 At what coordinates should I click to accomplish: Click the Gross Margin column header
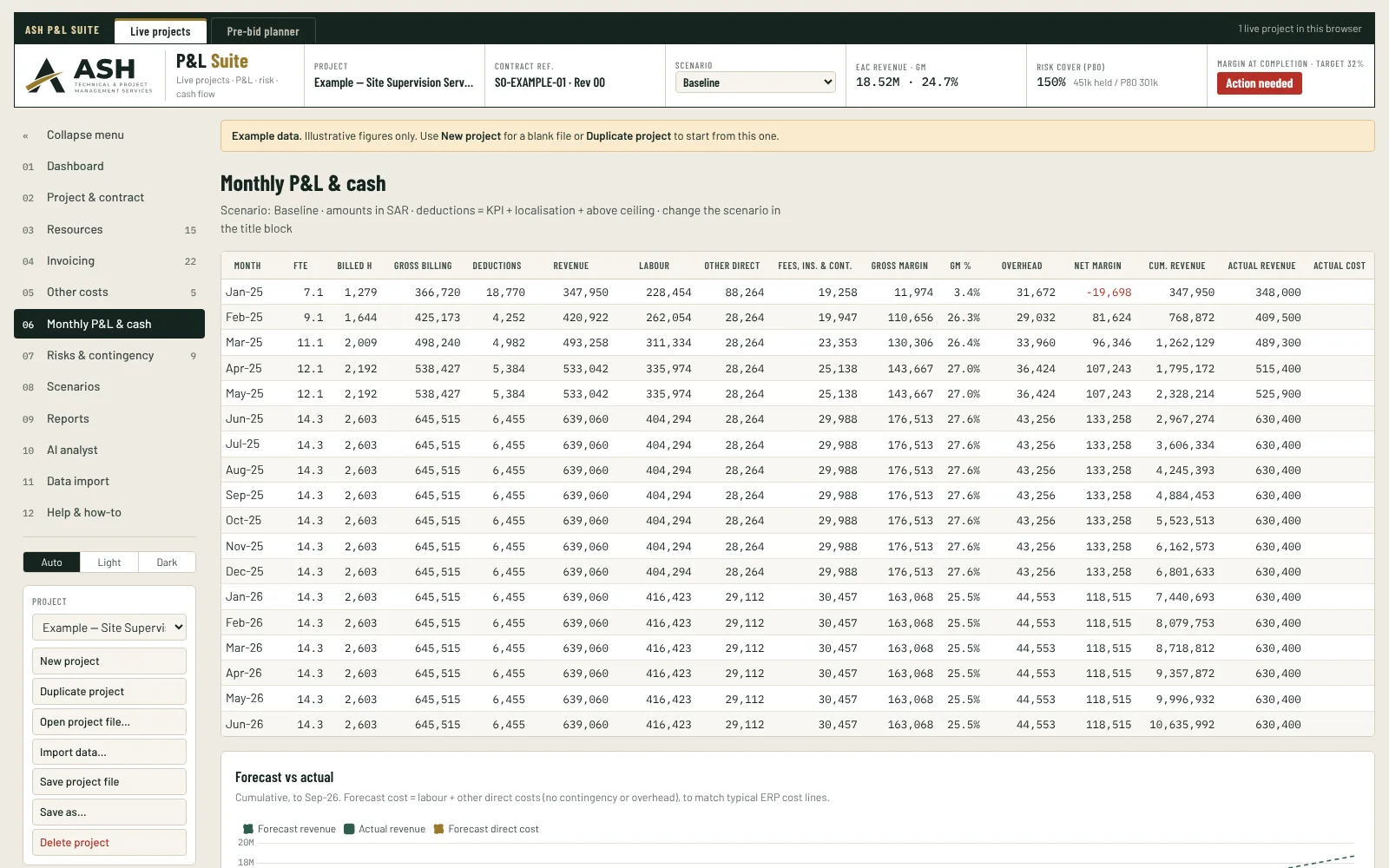[x=899, y=266]
